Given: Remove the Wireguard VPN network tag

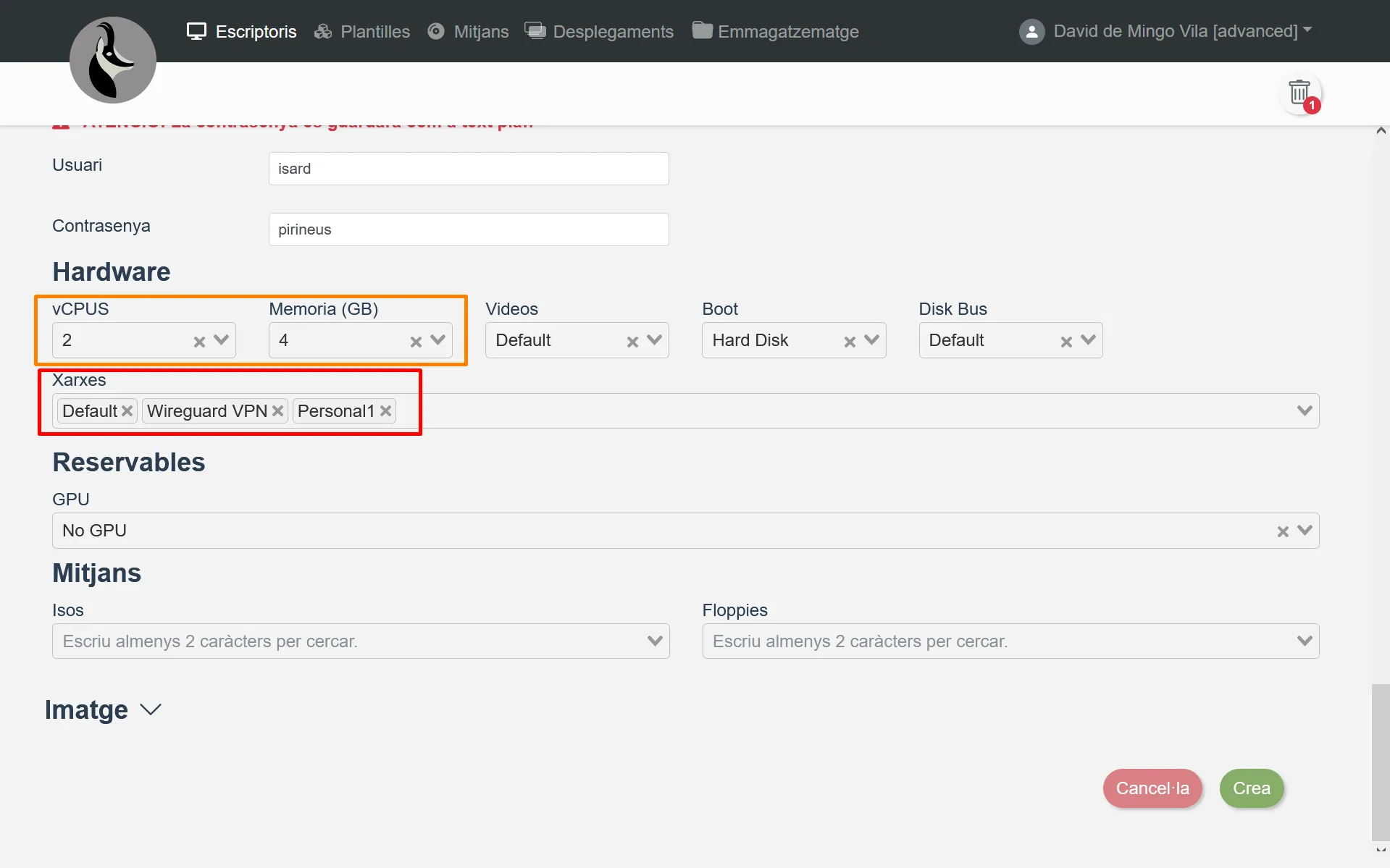Looking at the screenshot, I should coord(277,411).
